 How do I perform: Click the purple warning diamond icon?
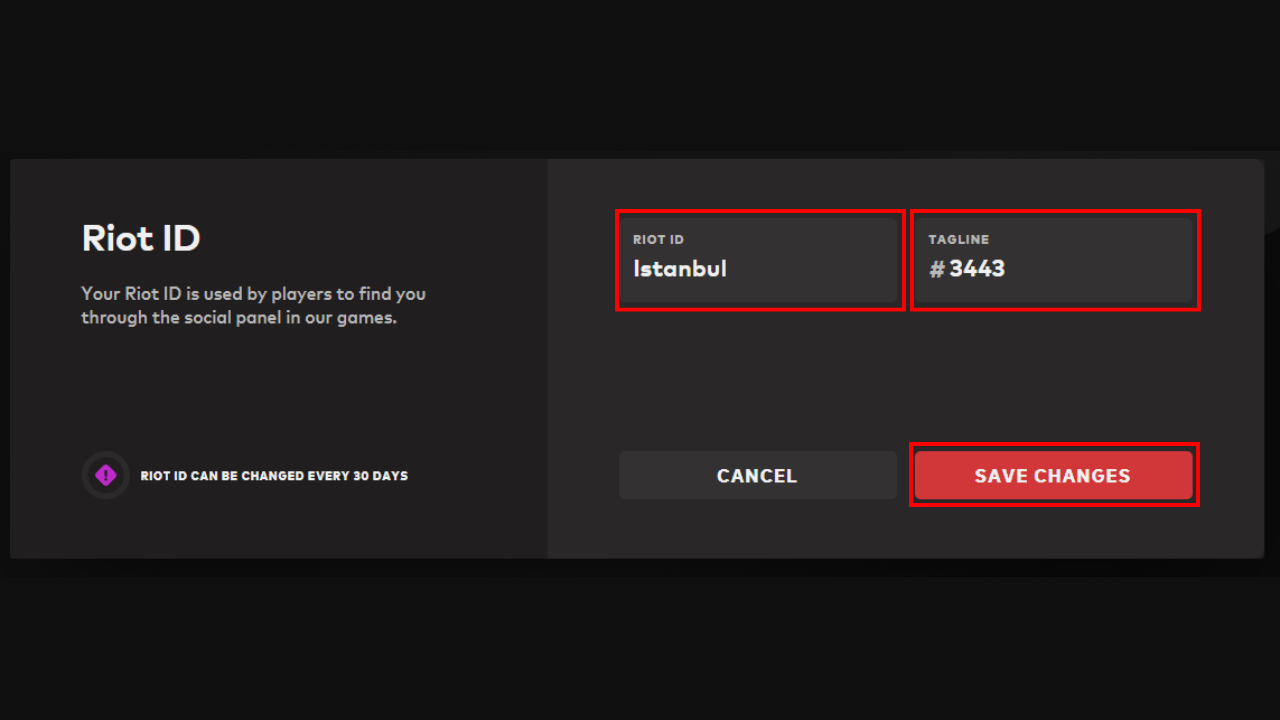click(106, 475)
